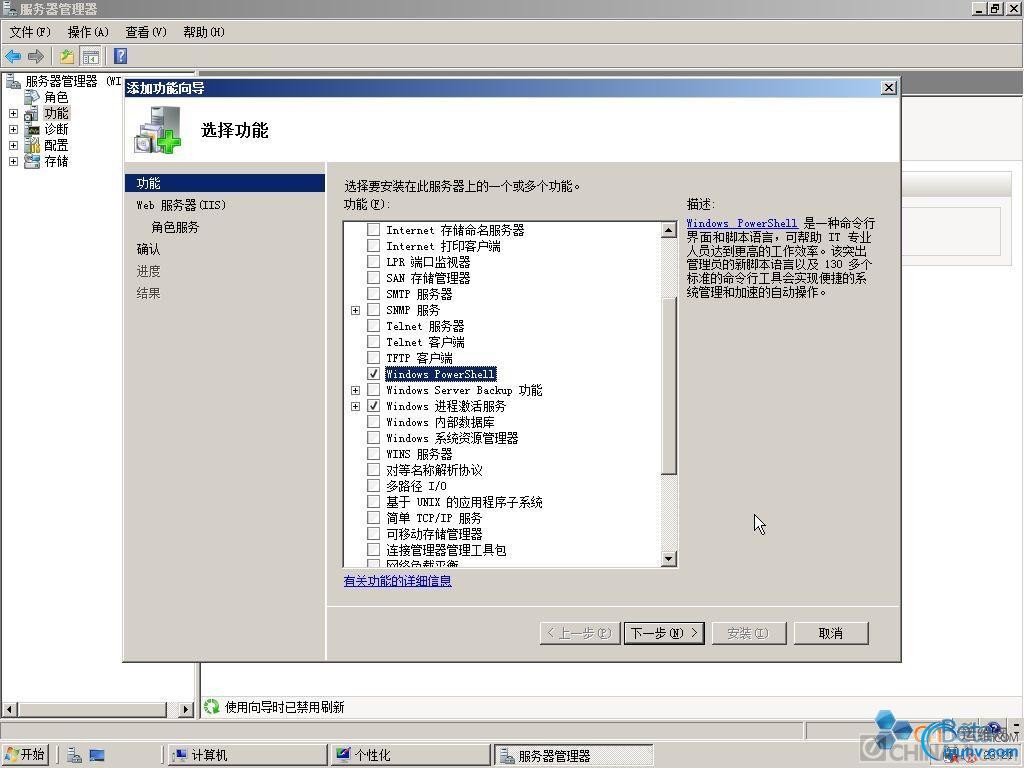The width and height of the screenshot is (1024, 768).
Task: Switch to 个性化 taskbar window
Action: coord(410,756)
